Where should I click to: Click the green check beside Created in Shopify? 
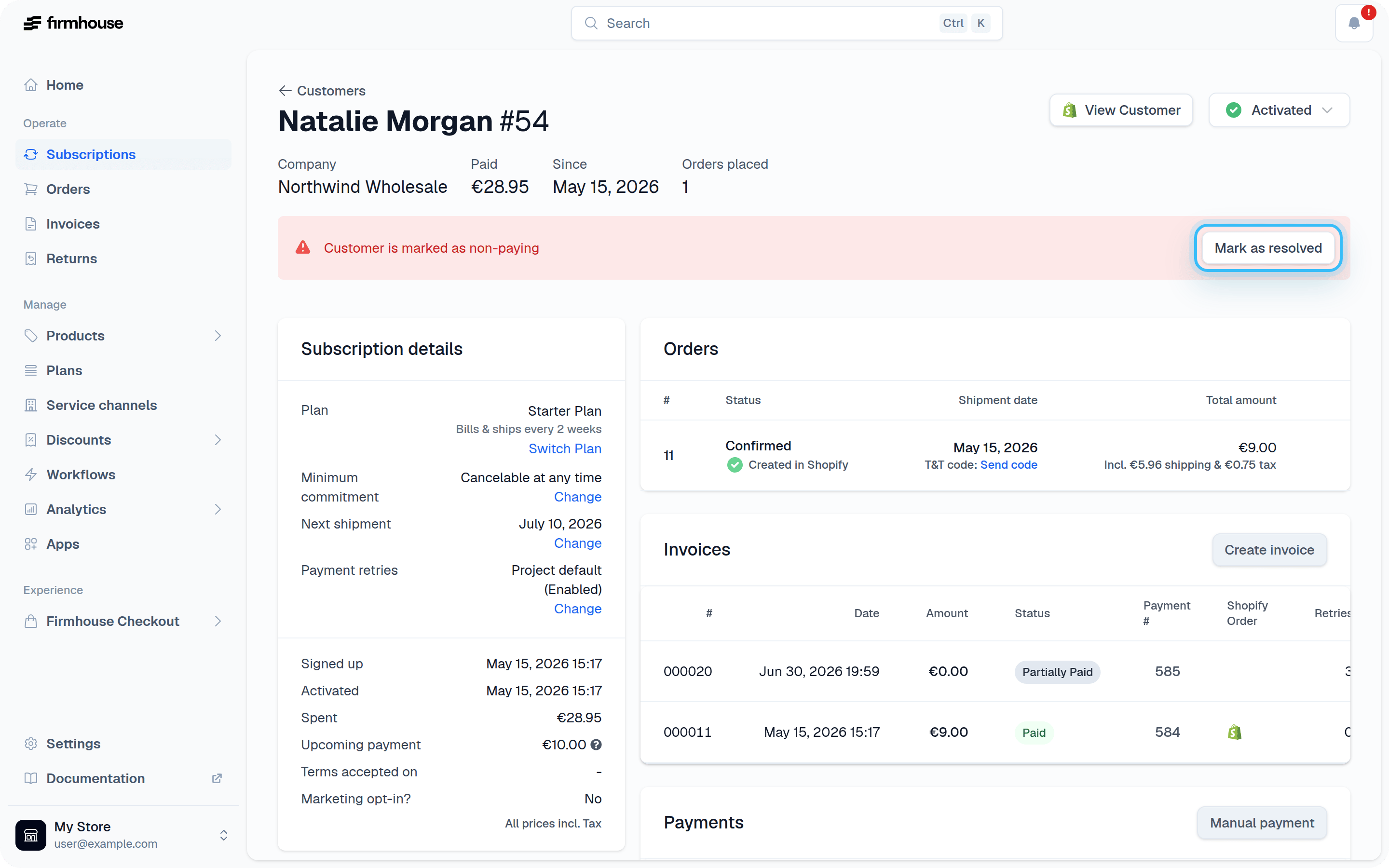tap(735, 464)
